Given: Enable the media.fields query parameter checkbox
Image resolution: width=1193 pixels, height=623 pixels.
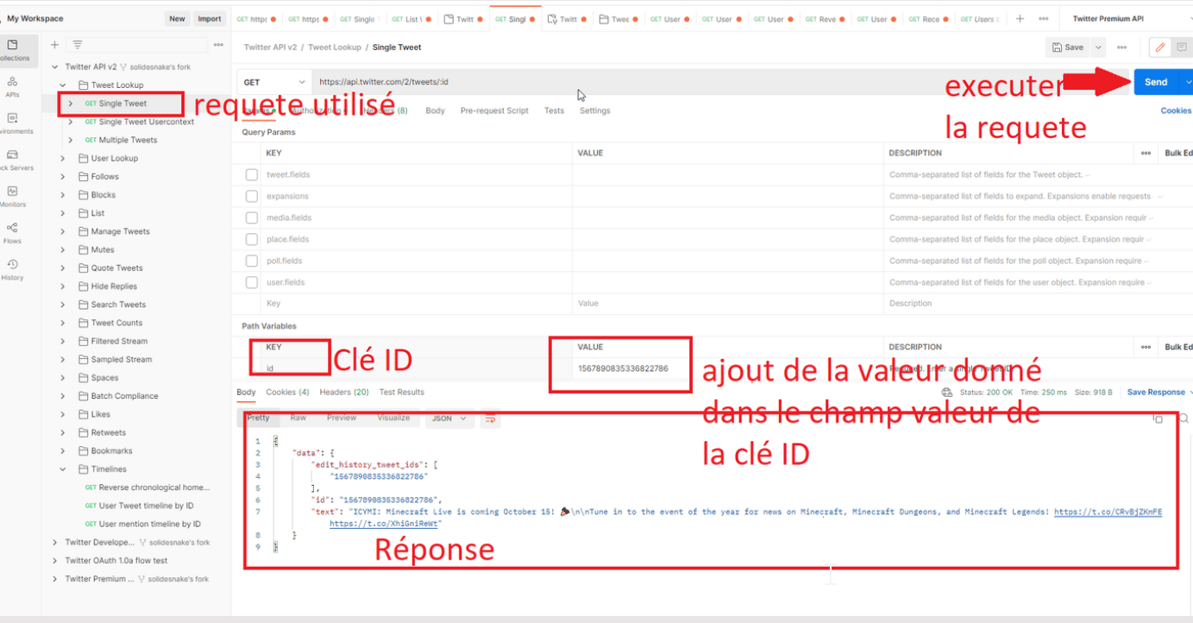Looking at the screenshot, I should pos(252,218).
